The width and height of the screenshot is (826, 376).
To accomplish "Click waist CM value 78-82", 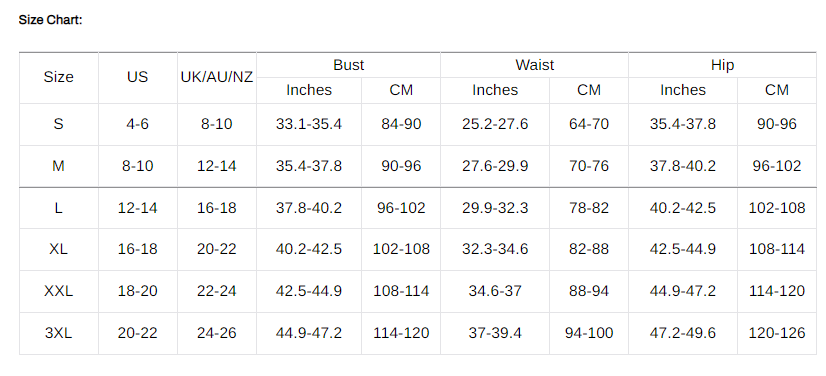I will coord(589,208).
